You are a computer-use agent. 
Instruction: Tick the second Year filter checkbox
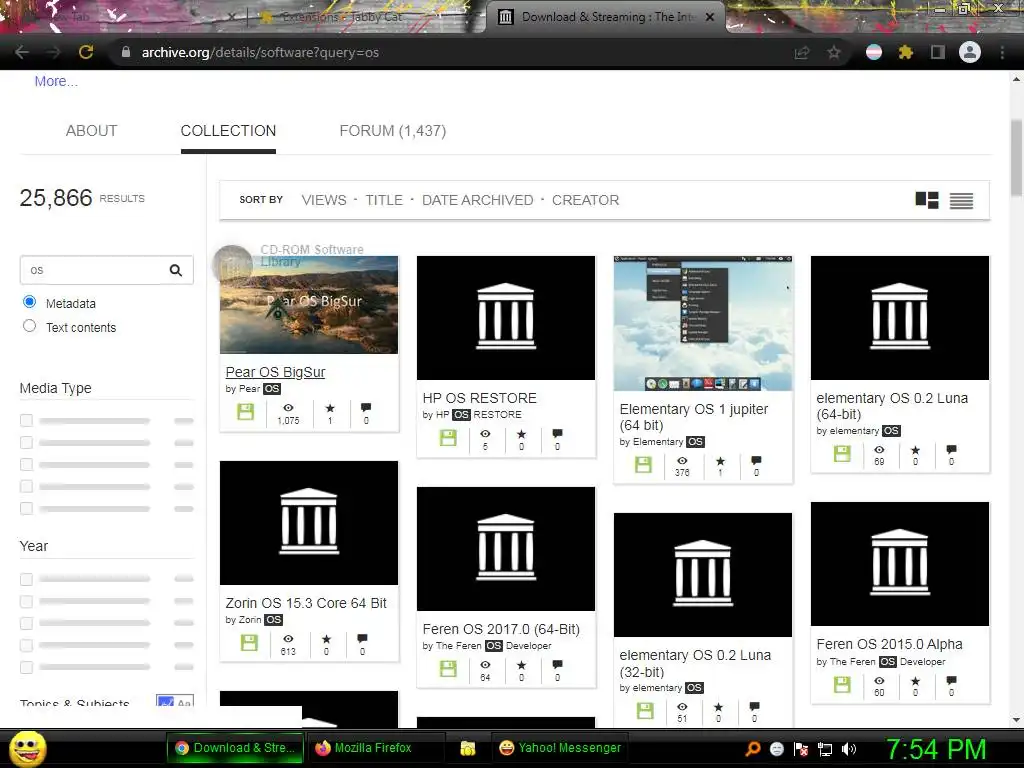[x=26, y=601]
